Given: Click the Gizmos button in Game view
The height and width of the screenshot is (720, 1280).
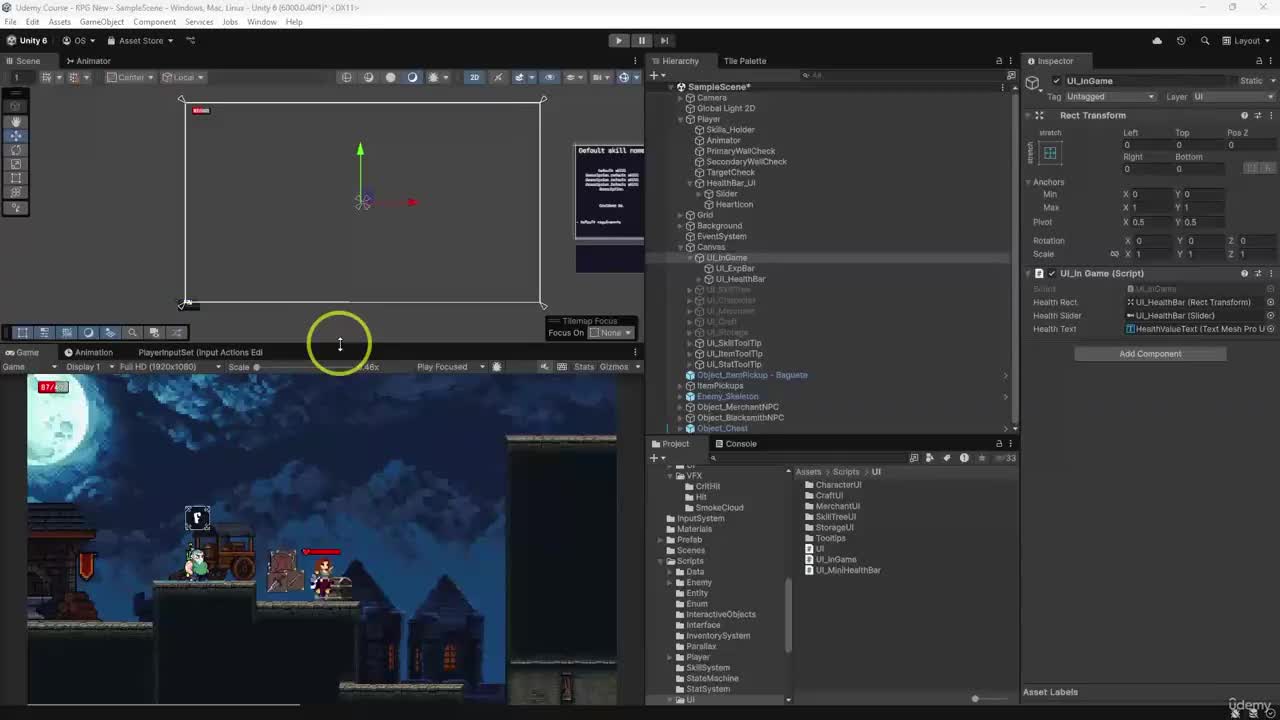Looking at the screenshot, I should coord(613,367).
